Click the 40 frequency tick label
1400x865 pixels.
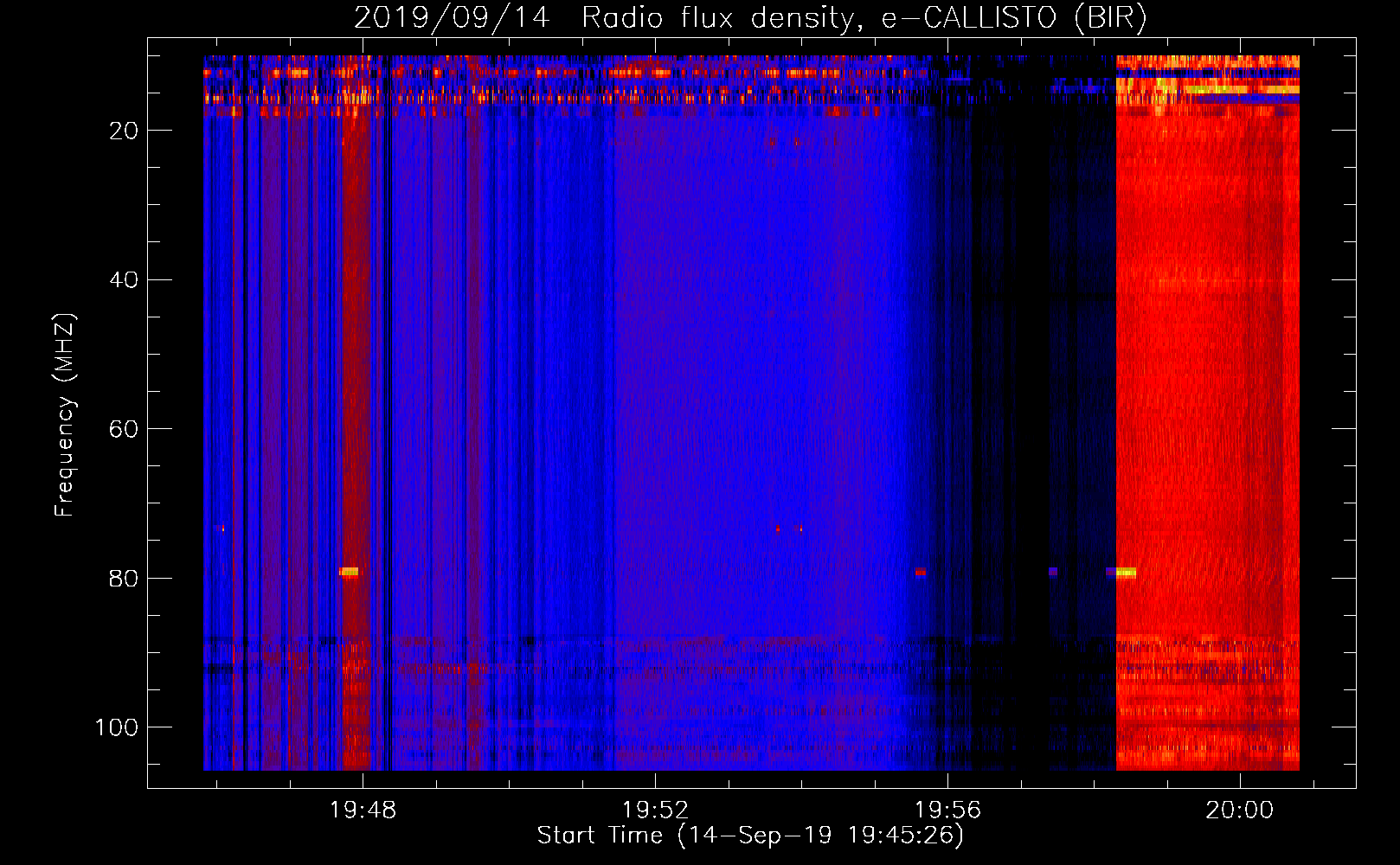coord(125,280)
